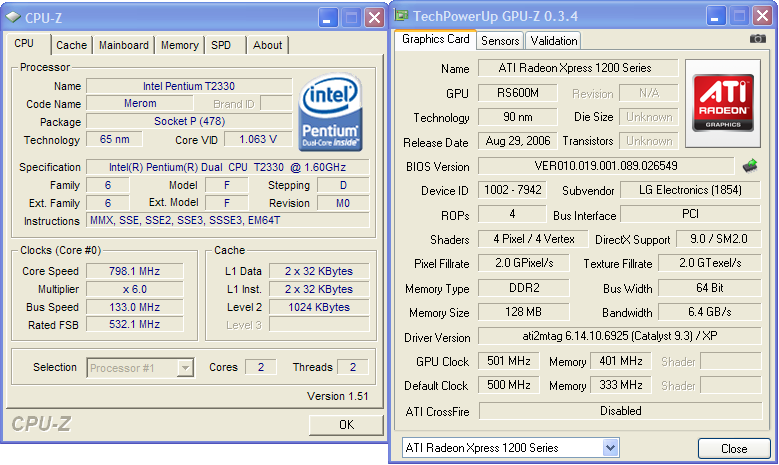
Task: Click the Core Speed value 798.1 MHz
Action: [135, 271]
